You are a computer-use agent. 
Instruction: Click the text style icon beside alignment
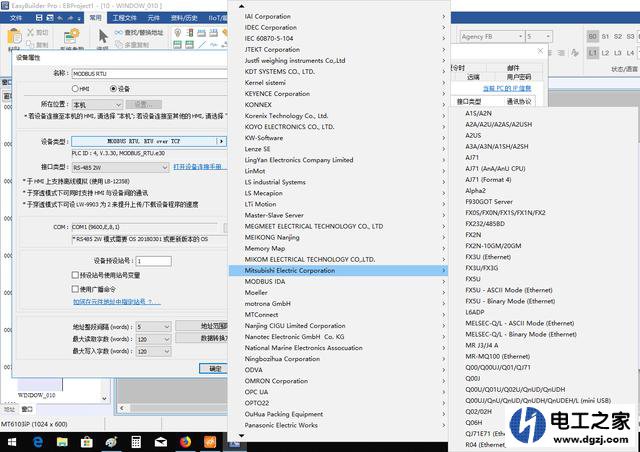pyautogui.click(x=575, y=53)
